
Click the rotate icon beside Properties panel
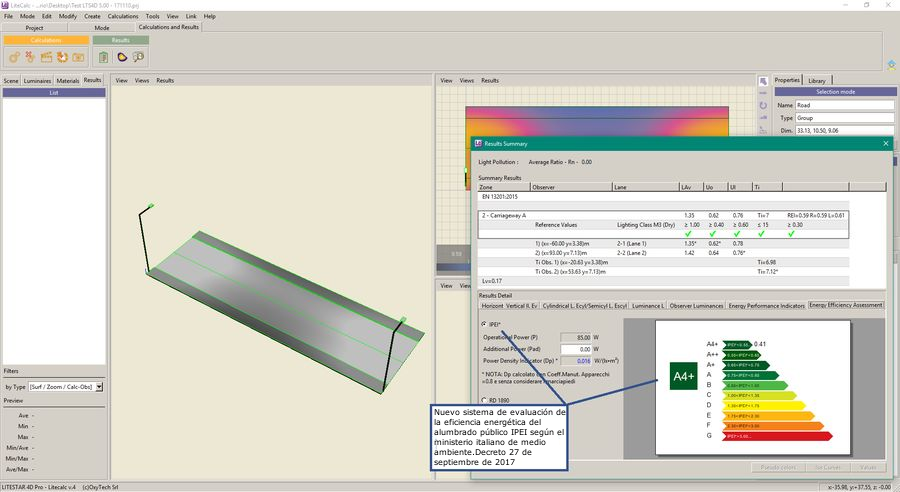[x=763, y=104]
